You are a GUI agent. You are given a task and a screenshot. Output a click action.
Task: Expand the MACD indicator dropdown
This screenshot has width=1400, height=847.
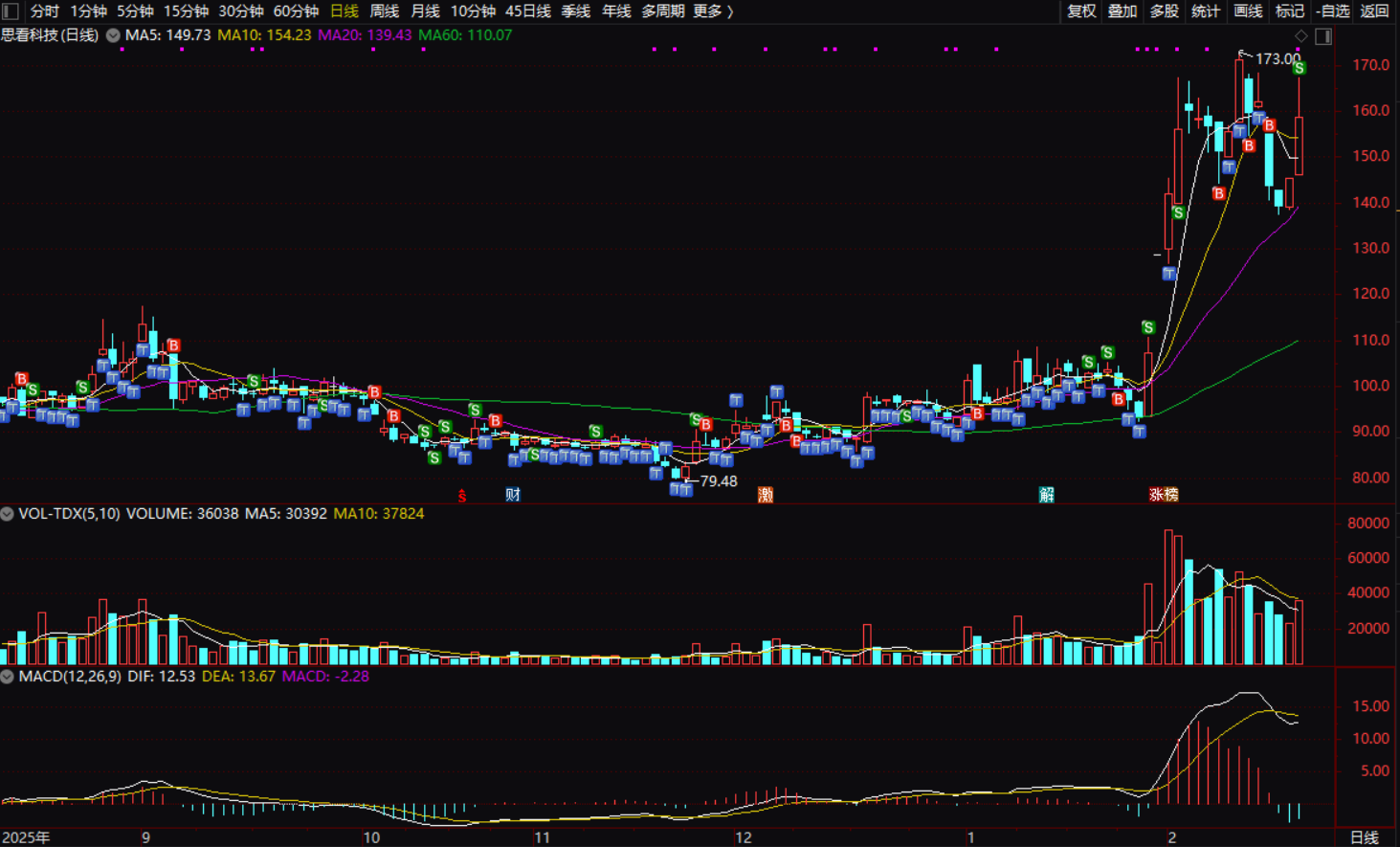pyautogui.click(x=8, y=677)
